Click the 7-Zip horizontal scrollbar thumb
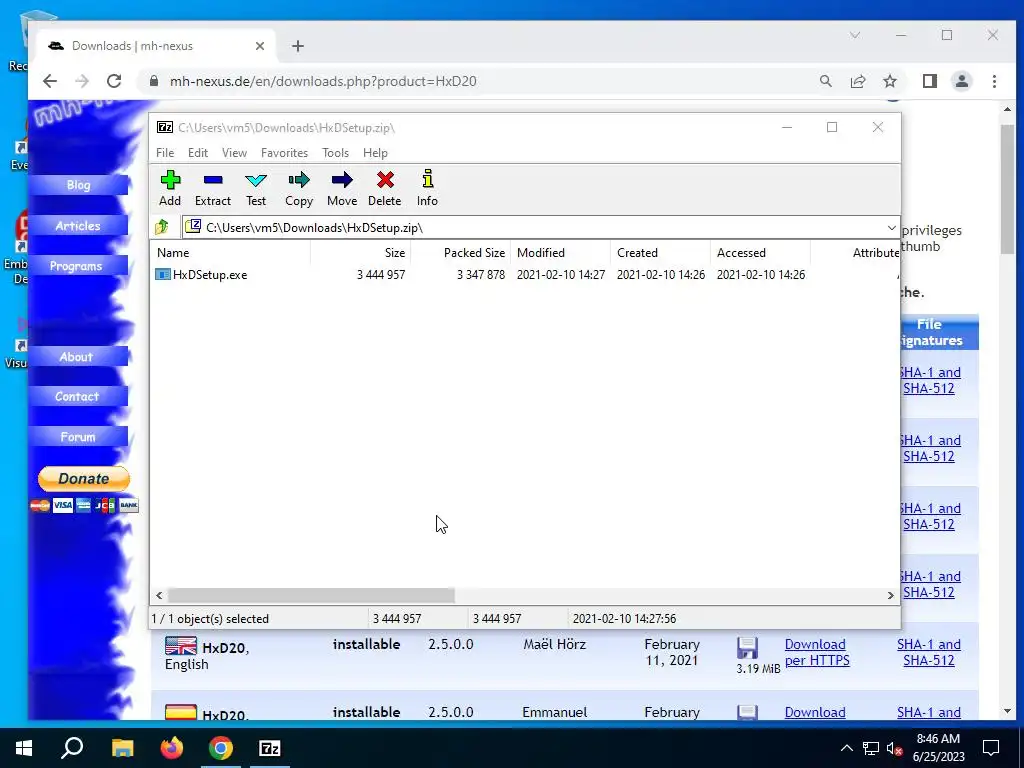This screenshot has width=1024, height=768. pos(311,596)
